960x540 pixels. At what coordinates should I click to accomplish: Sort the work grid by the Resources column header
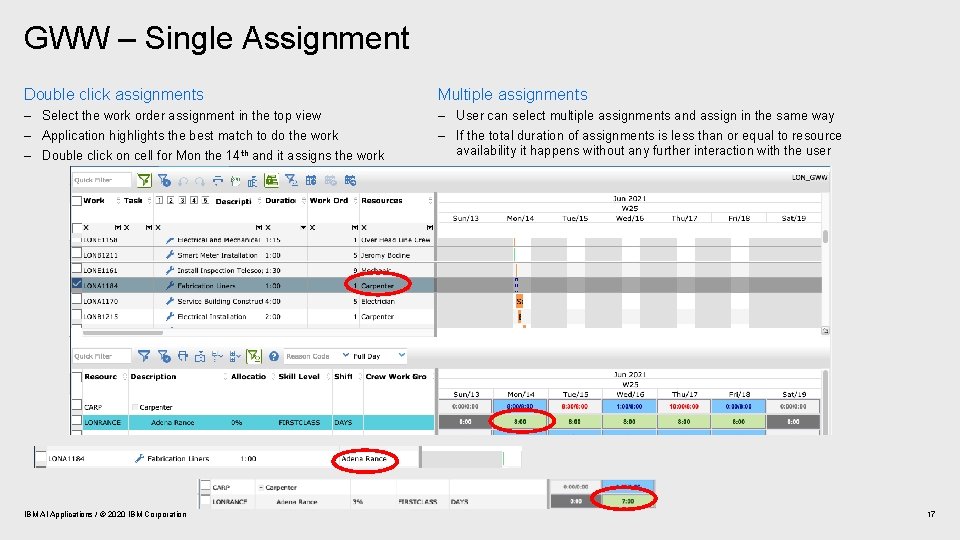(x=381, y=200)
